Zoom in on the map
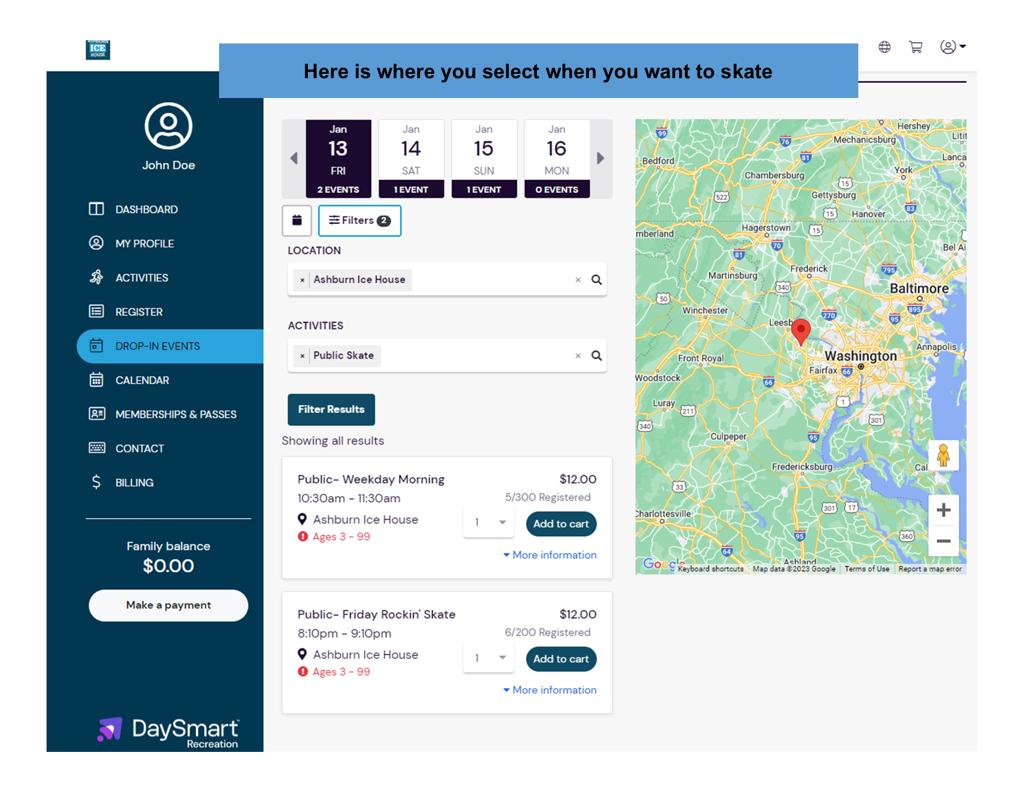Image resolution: width=1024 pixels, height=791 pixels. pyautogui.click(x=942, y=510)
